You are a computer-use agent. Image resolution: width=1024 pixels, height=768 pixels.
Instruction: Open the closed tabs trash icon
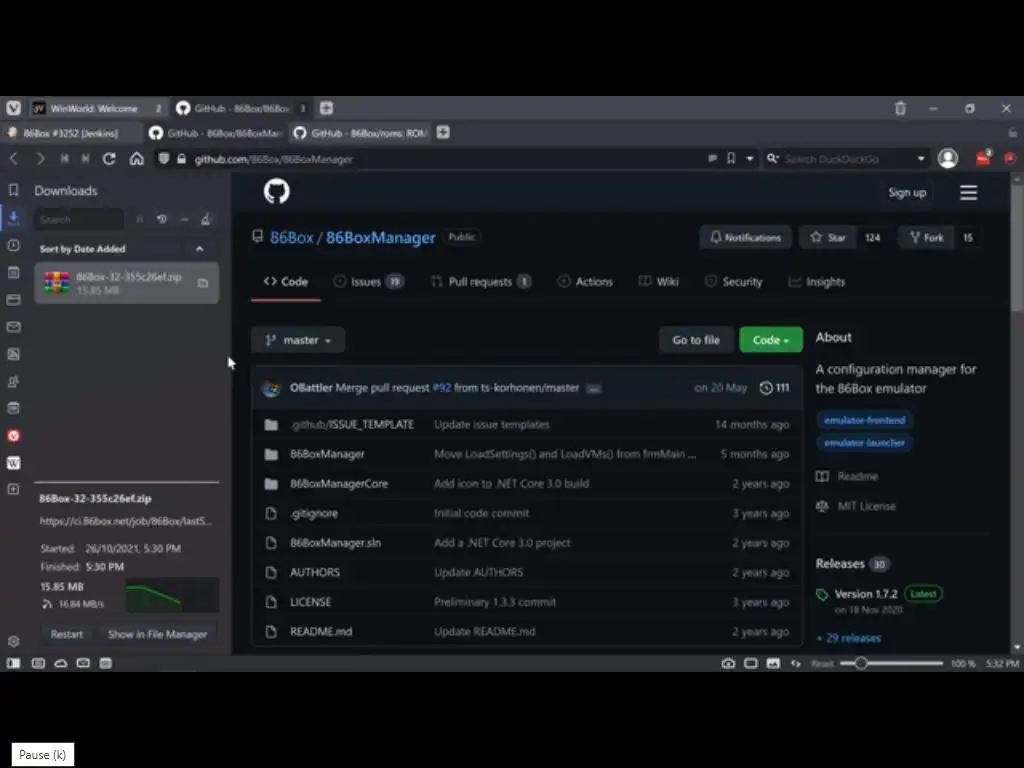(900, 108)
